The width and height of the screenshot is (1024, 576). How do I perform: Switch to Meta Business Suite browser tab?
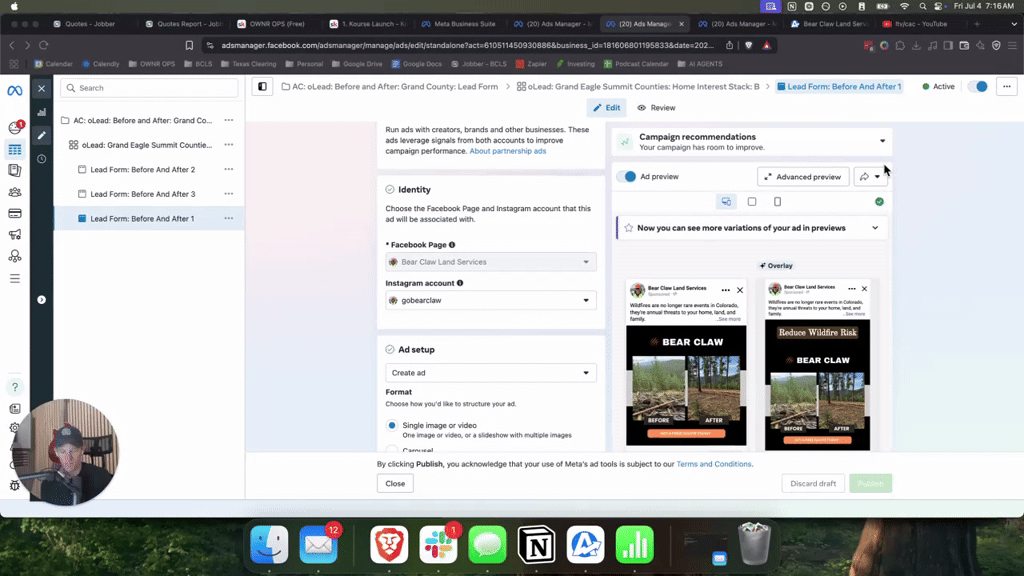point(458,24)
